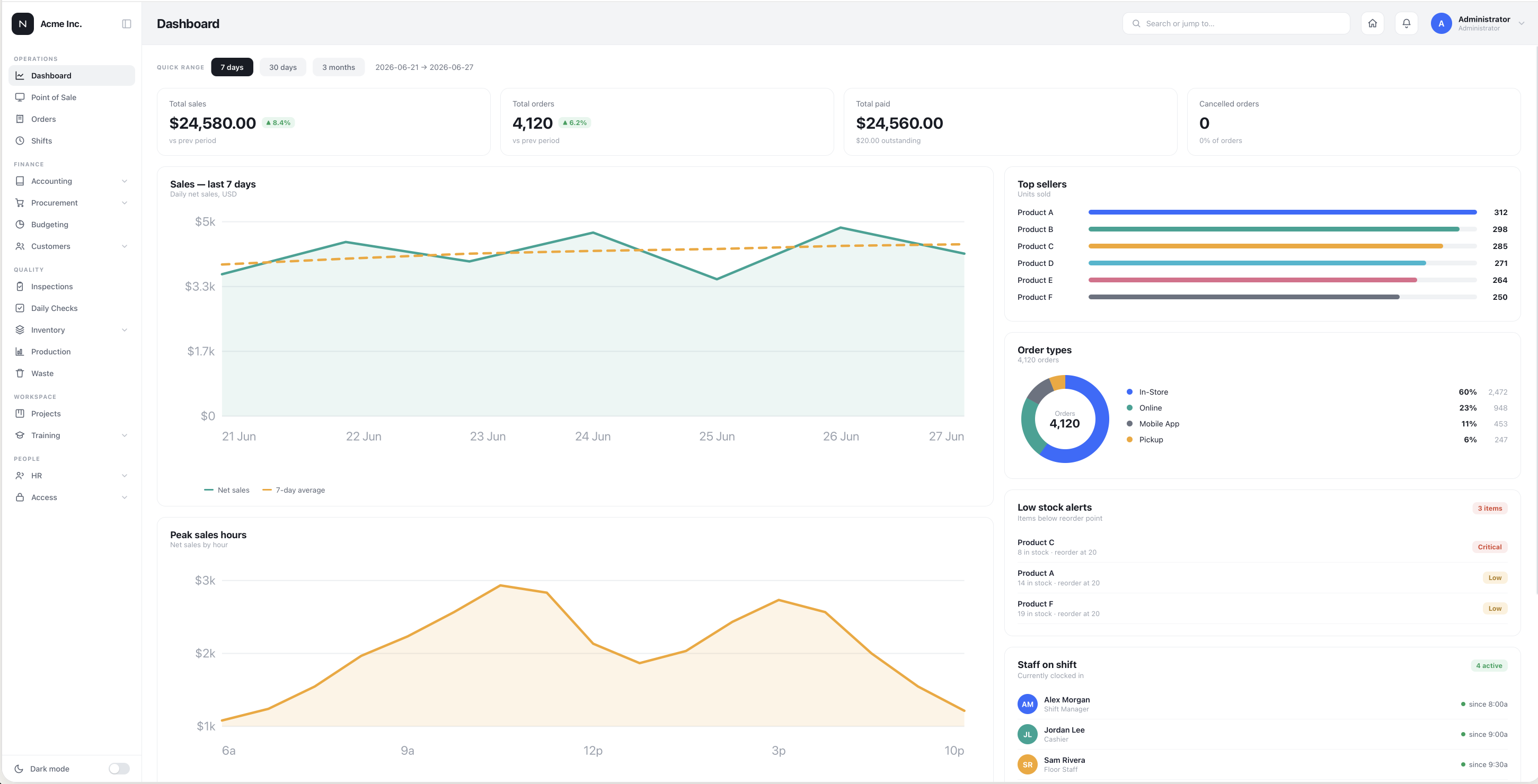Click the Orders receipt icon
Screen dimensions: 1538x784
[20, 119]
